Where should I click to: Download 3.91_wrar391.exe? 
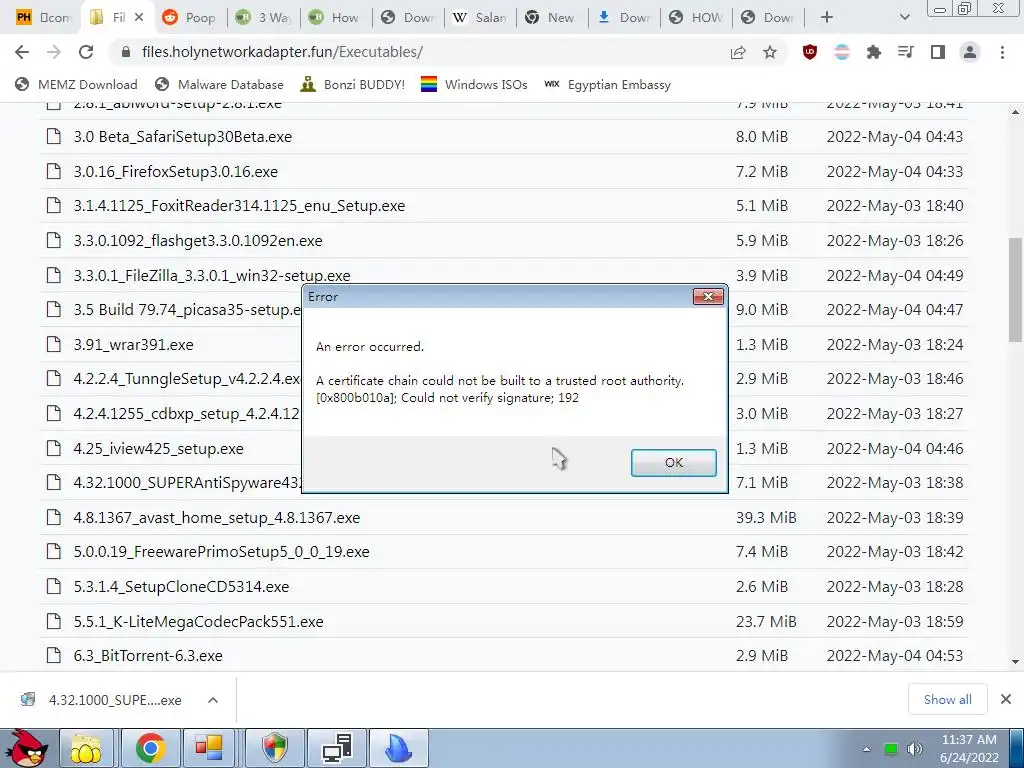point(133,345)
